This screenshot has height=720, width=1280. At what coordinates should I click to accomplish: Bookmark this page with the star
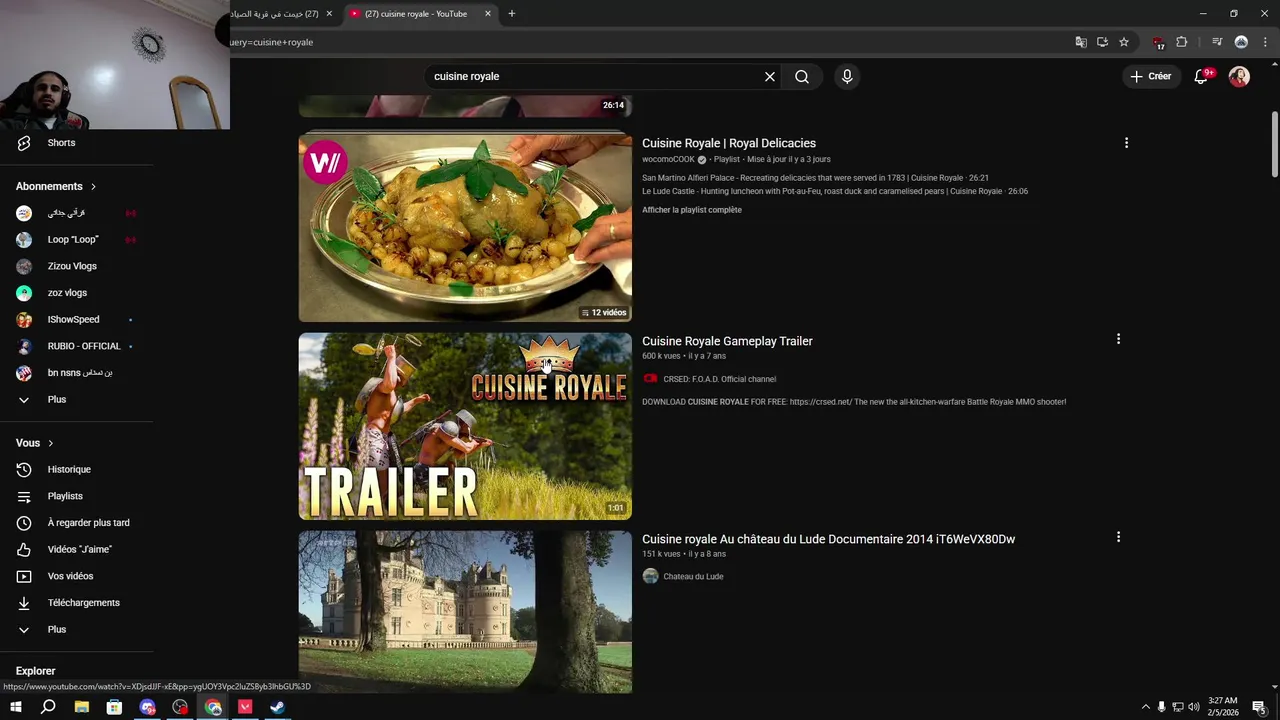[1124, 42]
